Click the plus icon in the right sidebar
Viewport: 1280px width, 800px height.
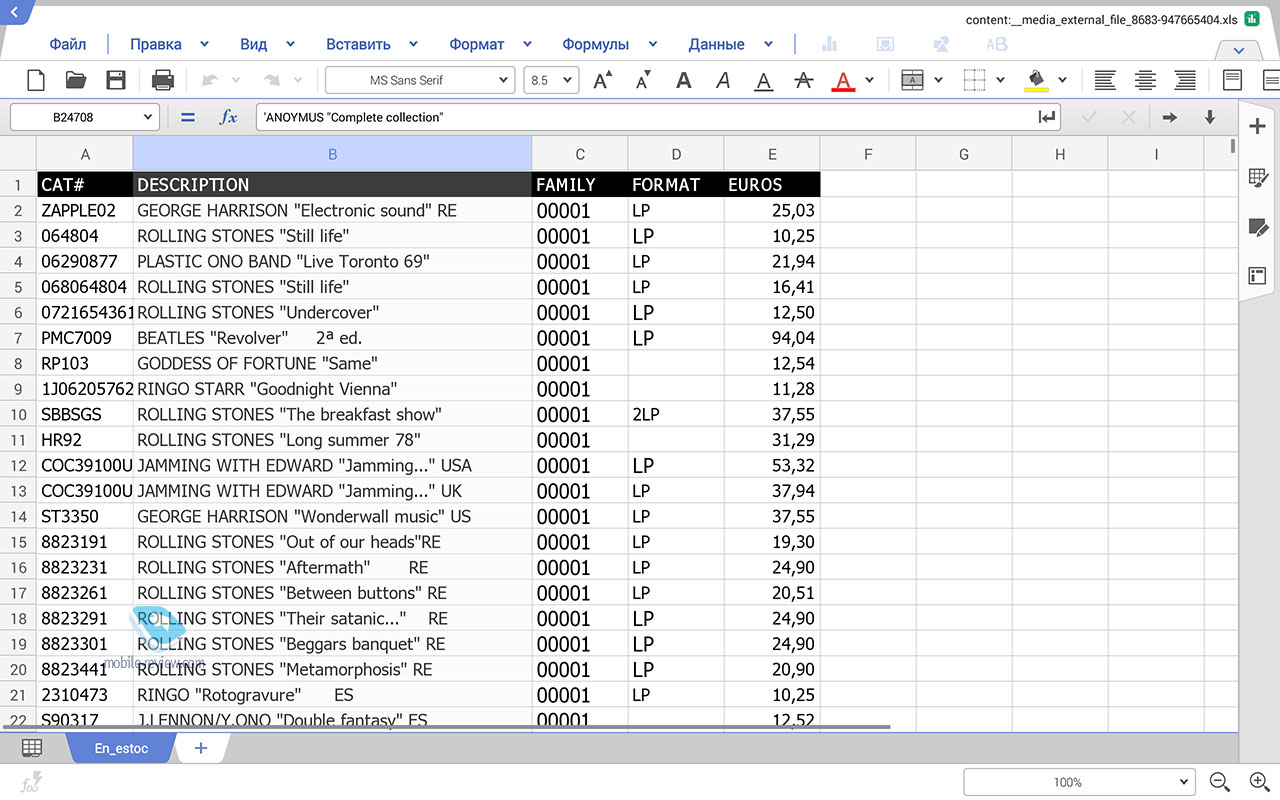click(1258, 126)
